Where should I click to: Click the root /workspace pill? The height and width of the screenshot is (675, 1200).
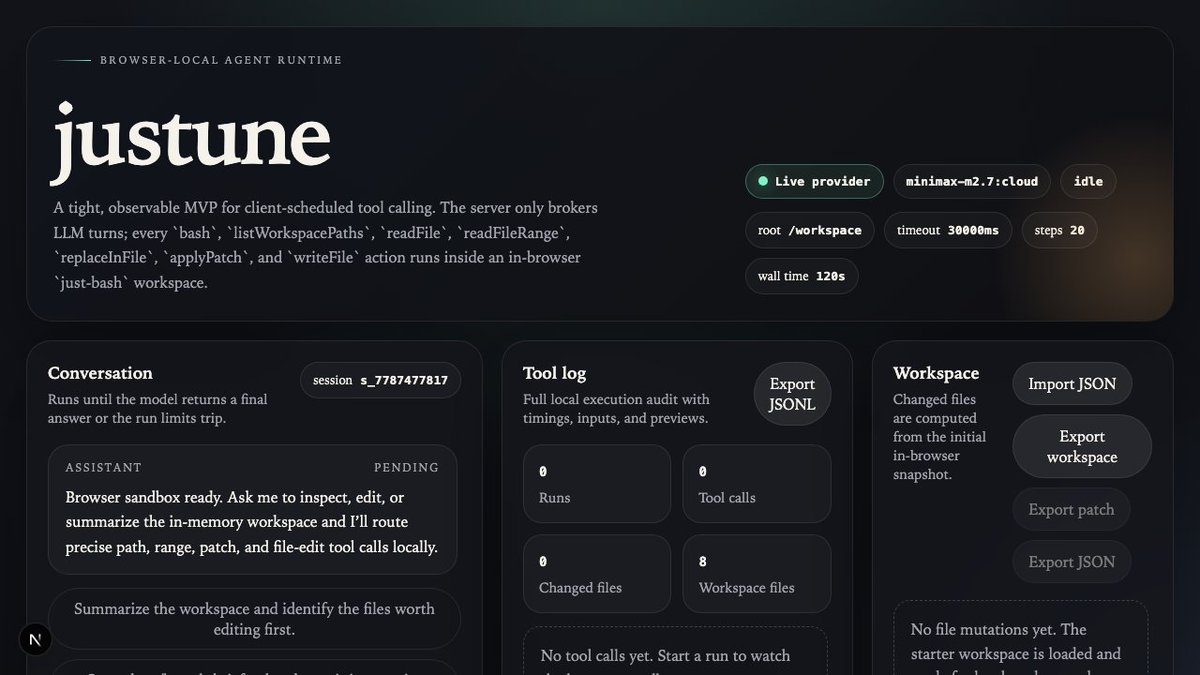click(x=810, y=230)
